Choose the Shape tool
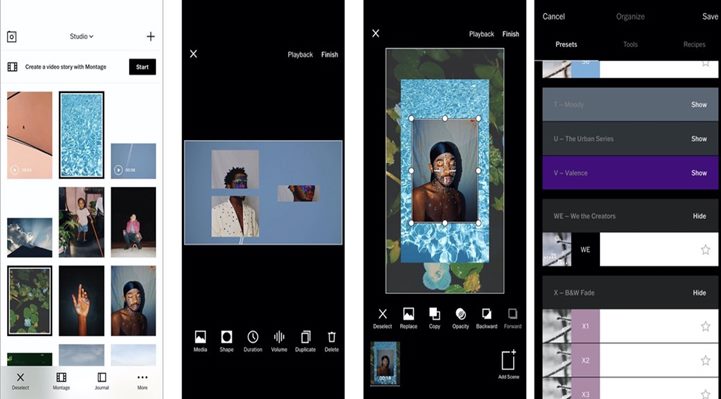 226,341
